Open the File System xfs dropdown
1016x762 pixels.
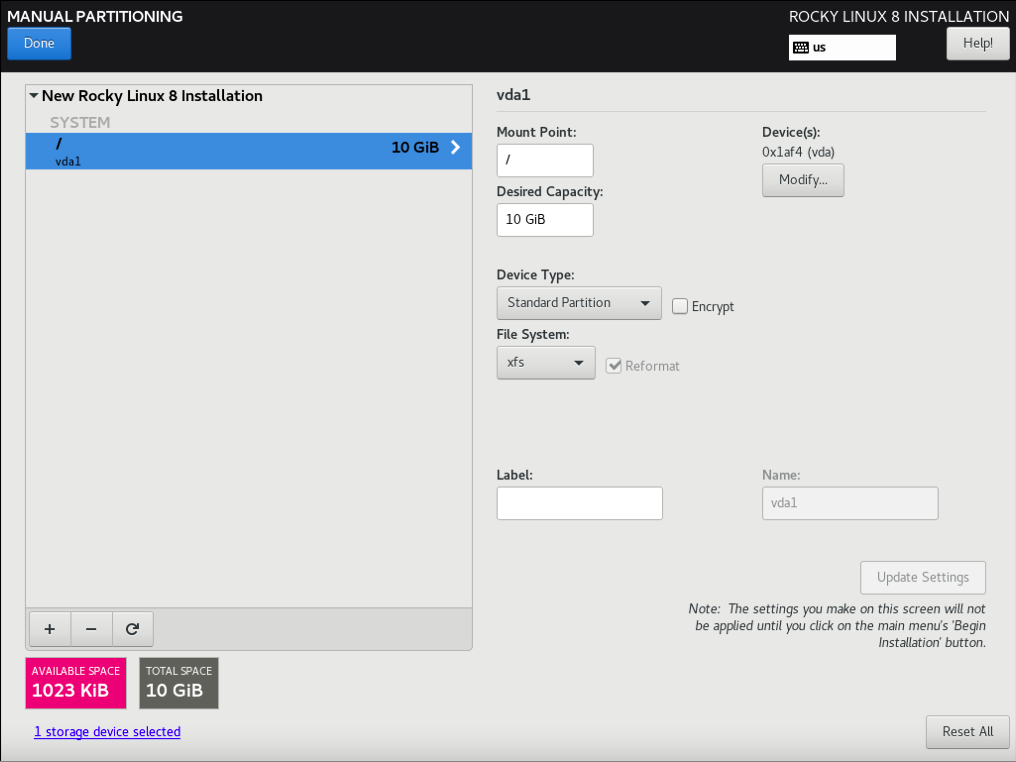pos(546,362)
